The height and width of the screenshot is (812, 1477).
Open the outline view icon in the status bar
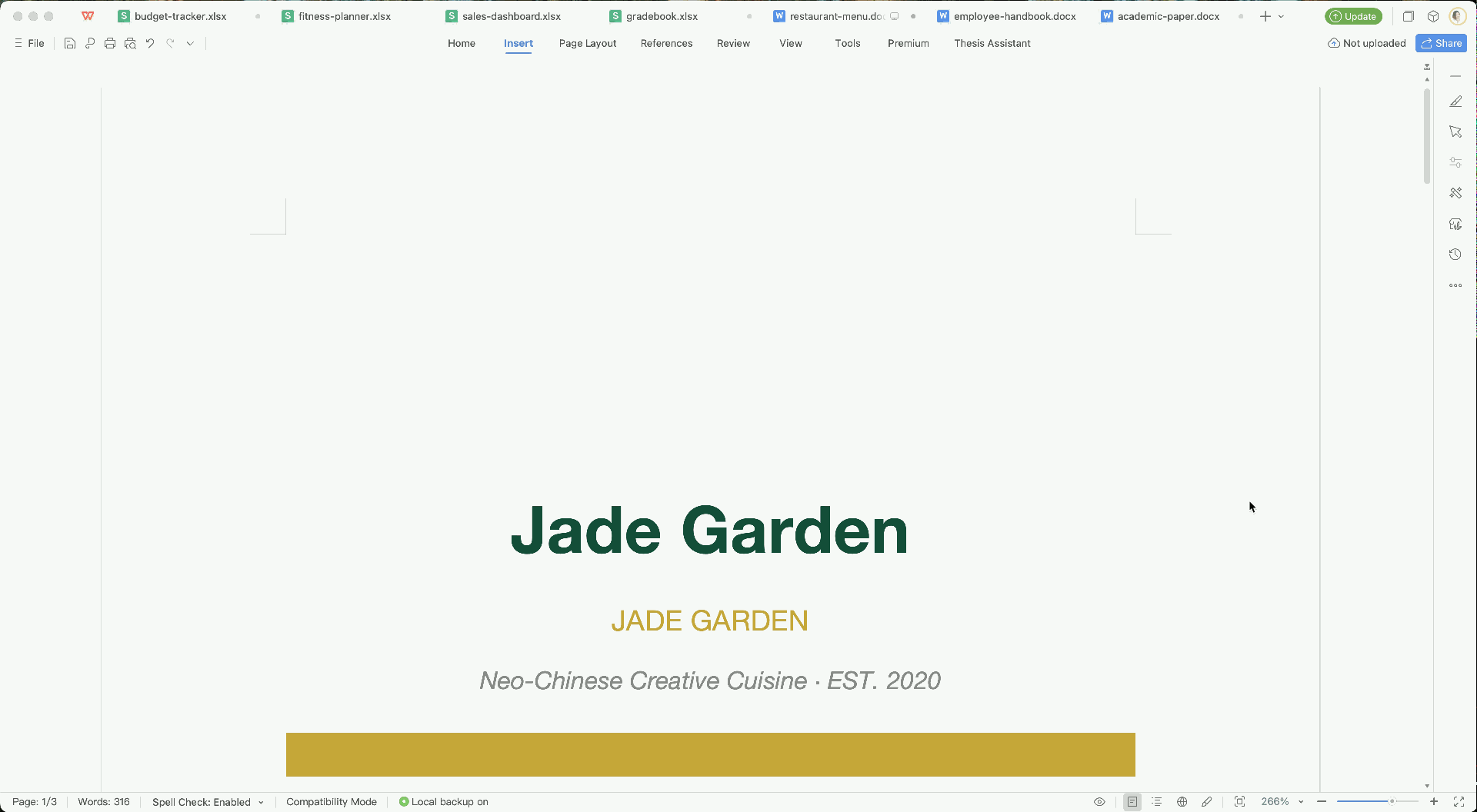(x=1158, y=801)
